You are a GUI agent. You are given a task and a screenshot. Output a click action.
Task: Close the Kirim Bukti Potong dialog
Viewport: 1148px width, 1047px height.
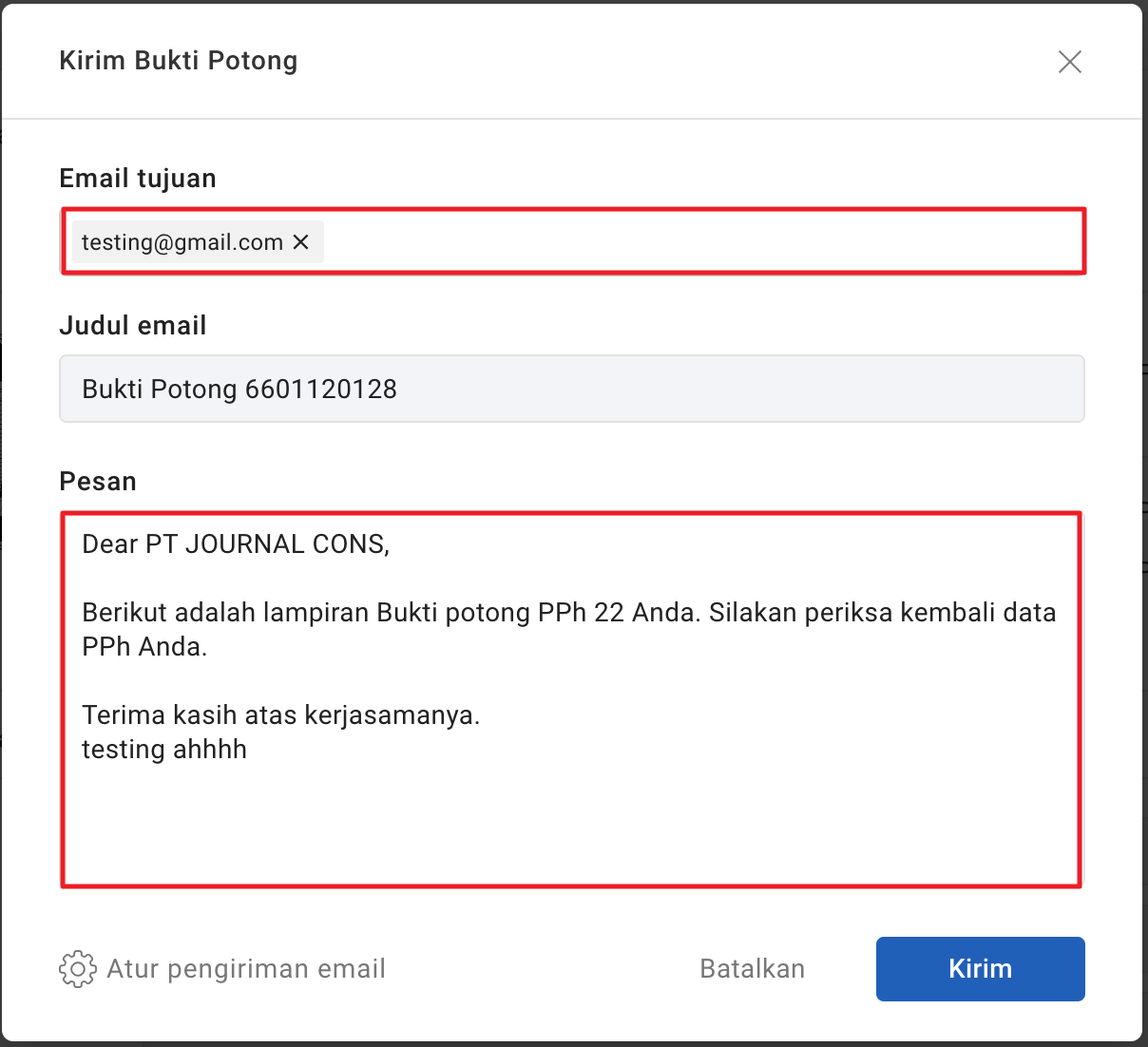click(x=1069, y=62)
